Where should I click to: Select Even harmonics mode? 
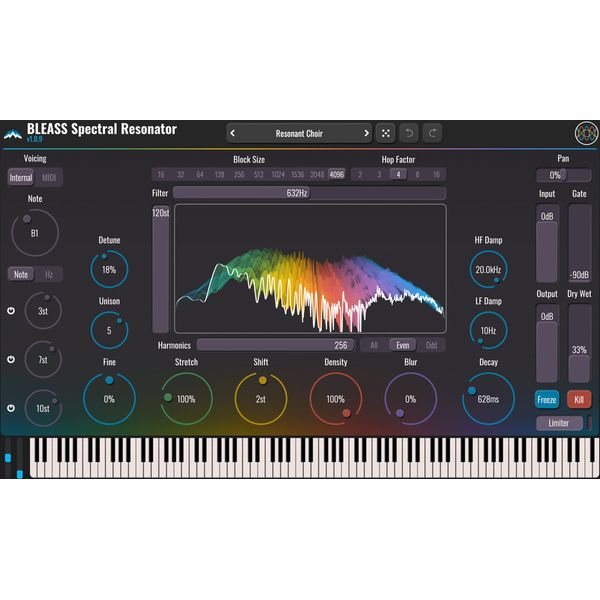[403, 345]
